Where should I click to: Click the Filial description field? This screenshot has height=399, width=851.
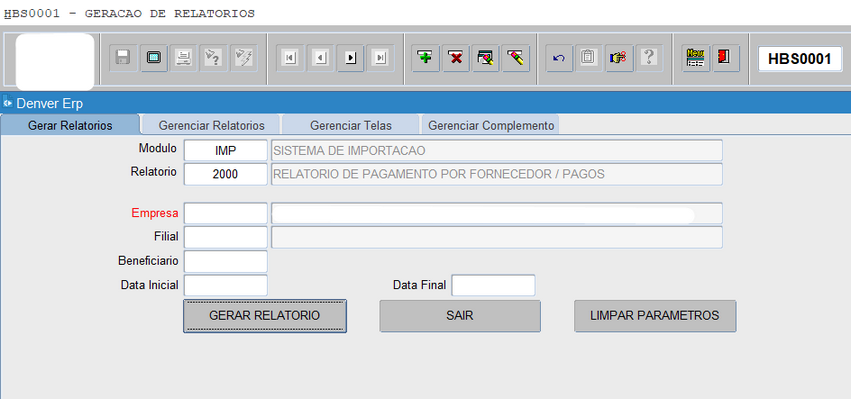(x=497, y=237)
